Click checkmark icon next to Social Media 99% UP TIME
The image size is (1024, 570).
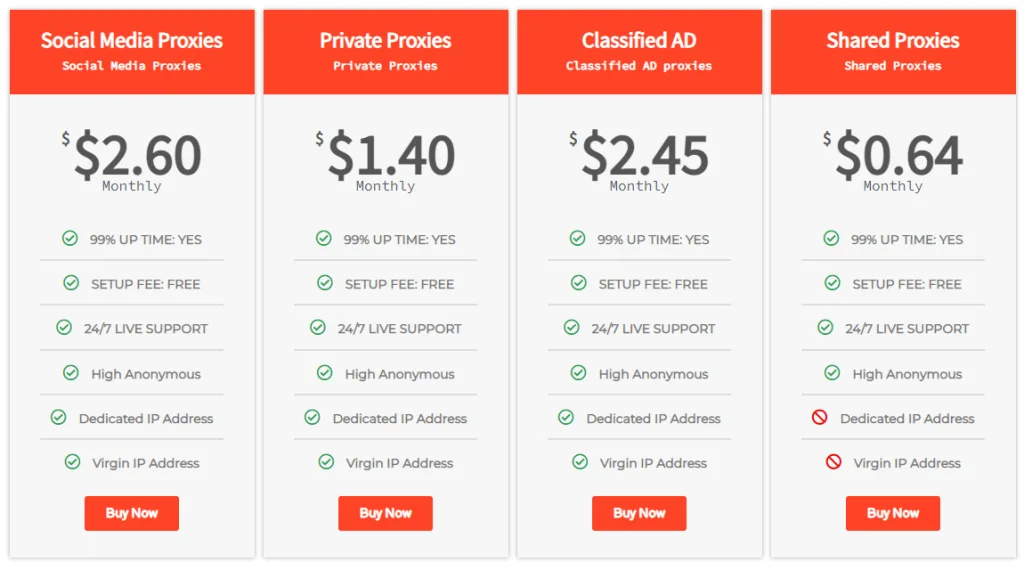(x=70, y=238)
